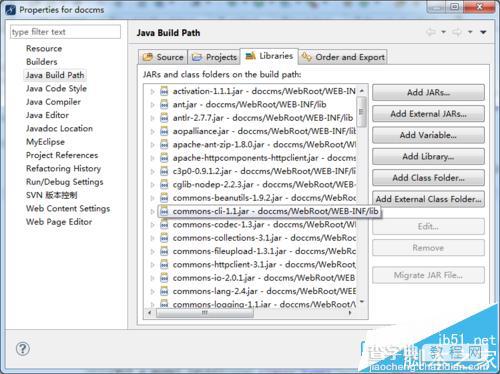Click the jar icon of apache-ant-zip-1.8.0.jar
This screenshot has height=374, width=500.
click(x=164, y=145)
